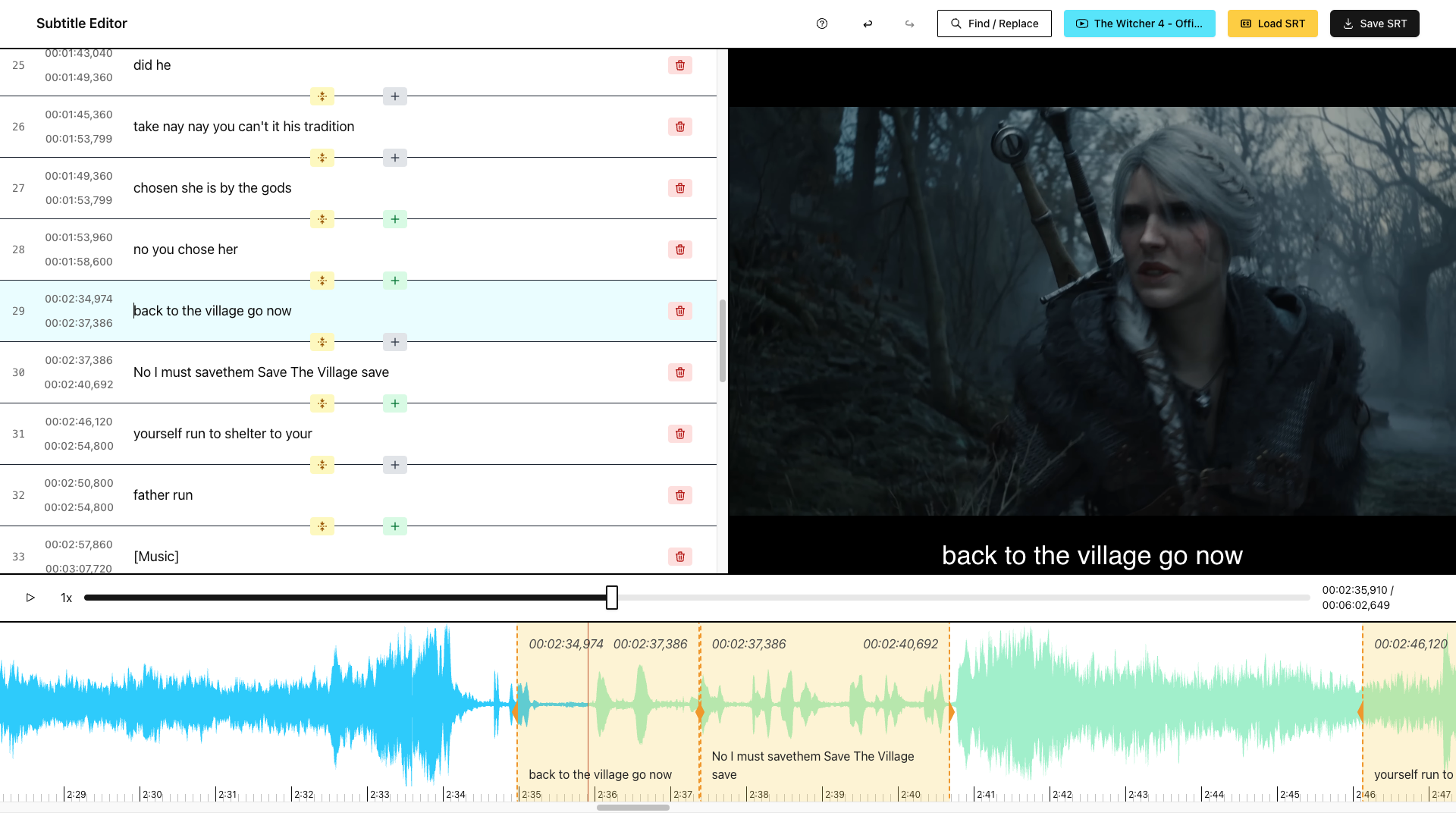Delete subtitle 25 'did he'
The height and width of the screenshot is (819, 1456).
click(x=680, y=65)
